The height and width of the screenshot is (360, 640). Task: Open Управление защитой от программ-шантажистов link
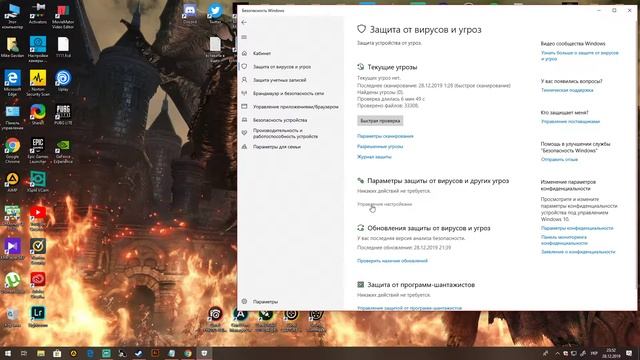[x=409, y=308]
